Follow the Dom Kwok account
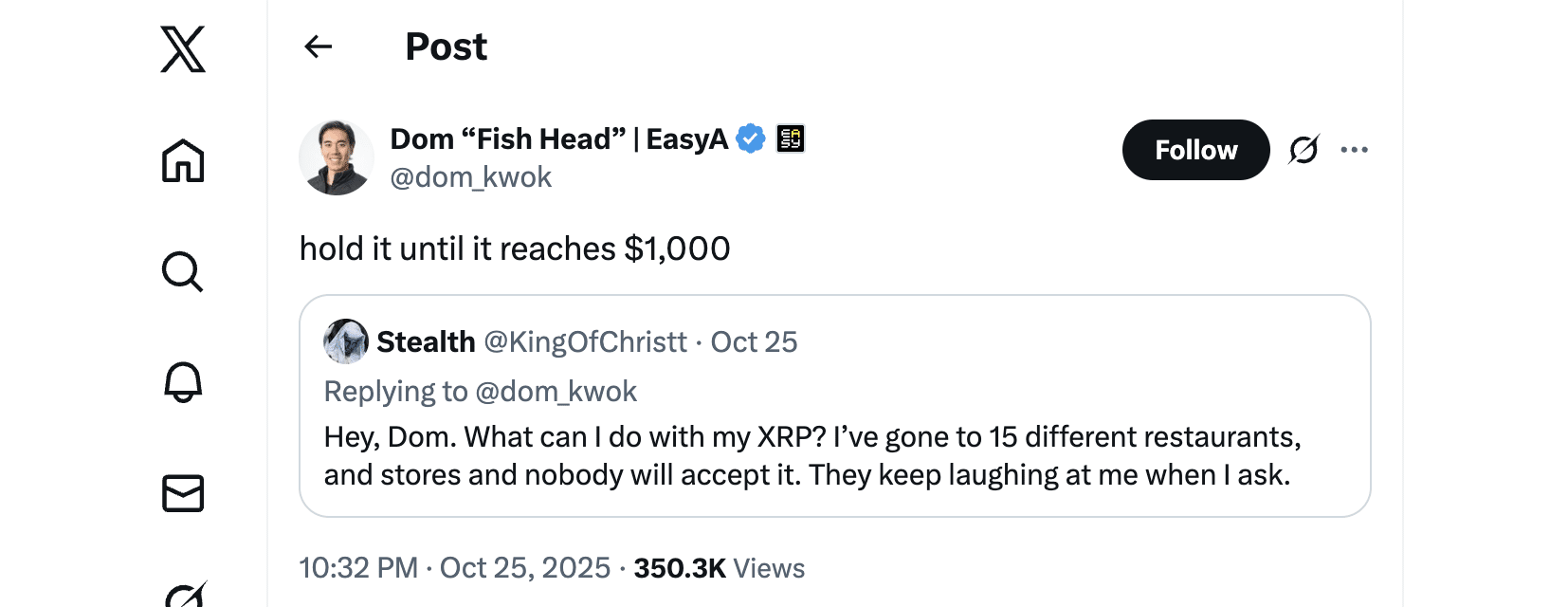Image resolution: width=1568 pixels, height=607 pixels. 1195,150
